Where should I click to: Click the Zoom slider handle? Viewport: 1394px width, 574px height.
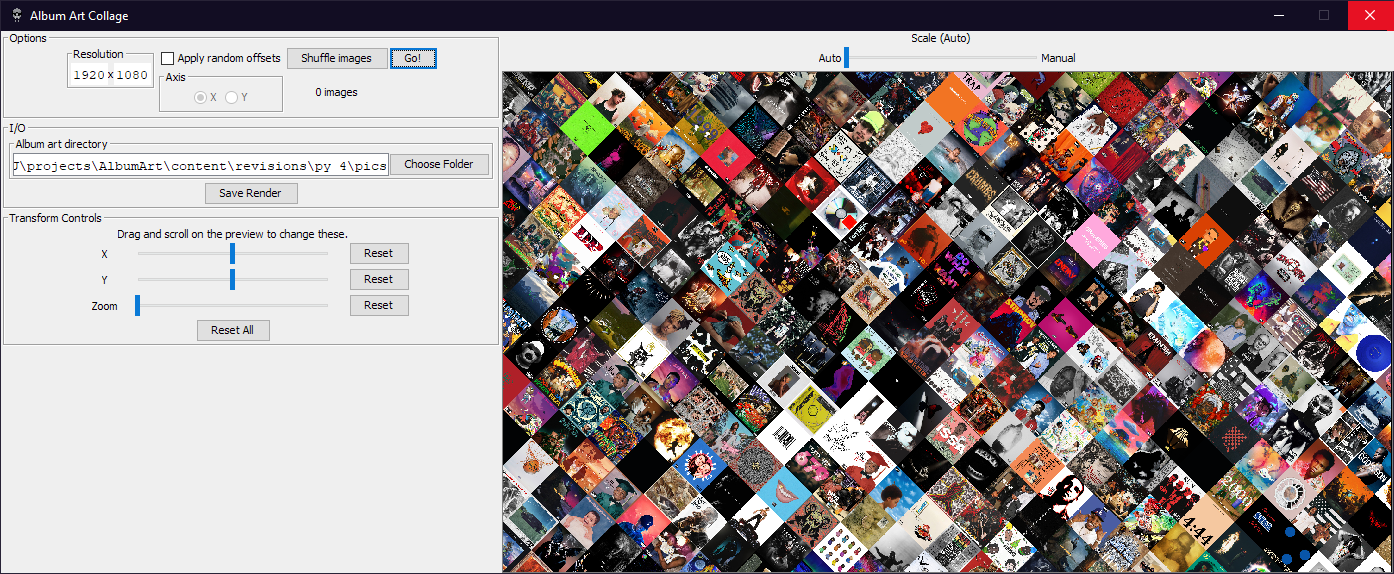tap(137, 305)
